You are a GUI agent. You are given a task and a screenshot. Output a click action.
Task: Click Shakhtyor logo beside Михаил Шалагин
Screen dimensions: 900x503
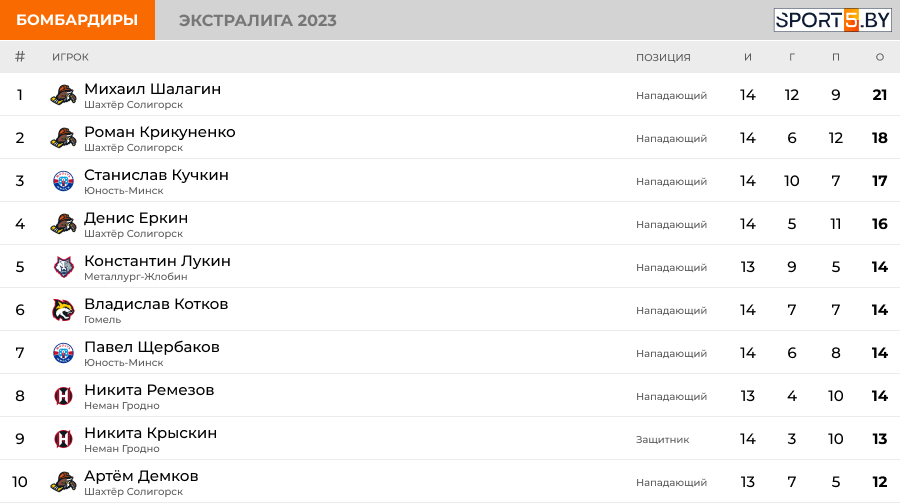(63, 95)
